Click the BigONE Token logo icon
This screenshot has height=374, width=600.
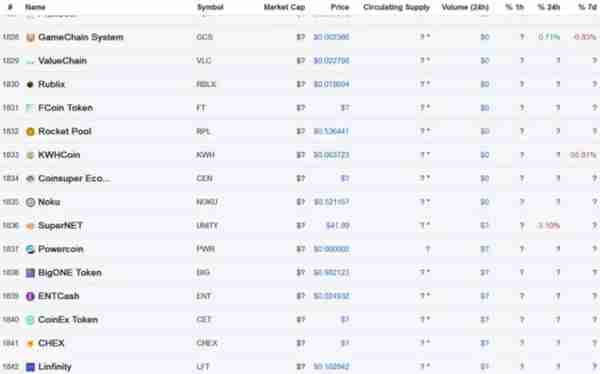click(x=30, y=273)
